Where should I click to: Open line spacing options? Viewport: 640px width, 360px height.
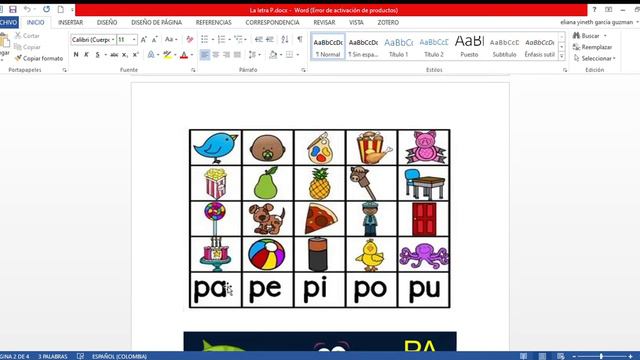[252, 54]
